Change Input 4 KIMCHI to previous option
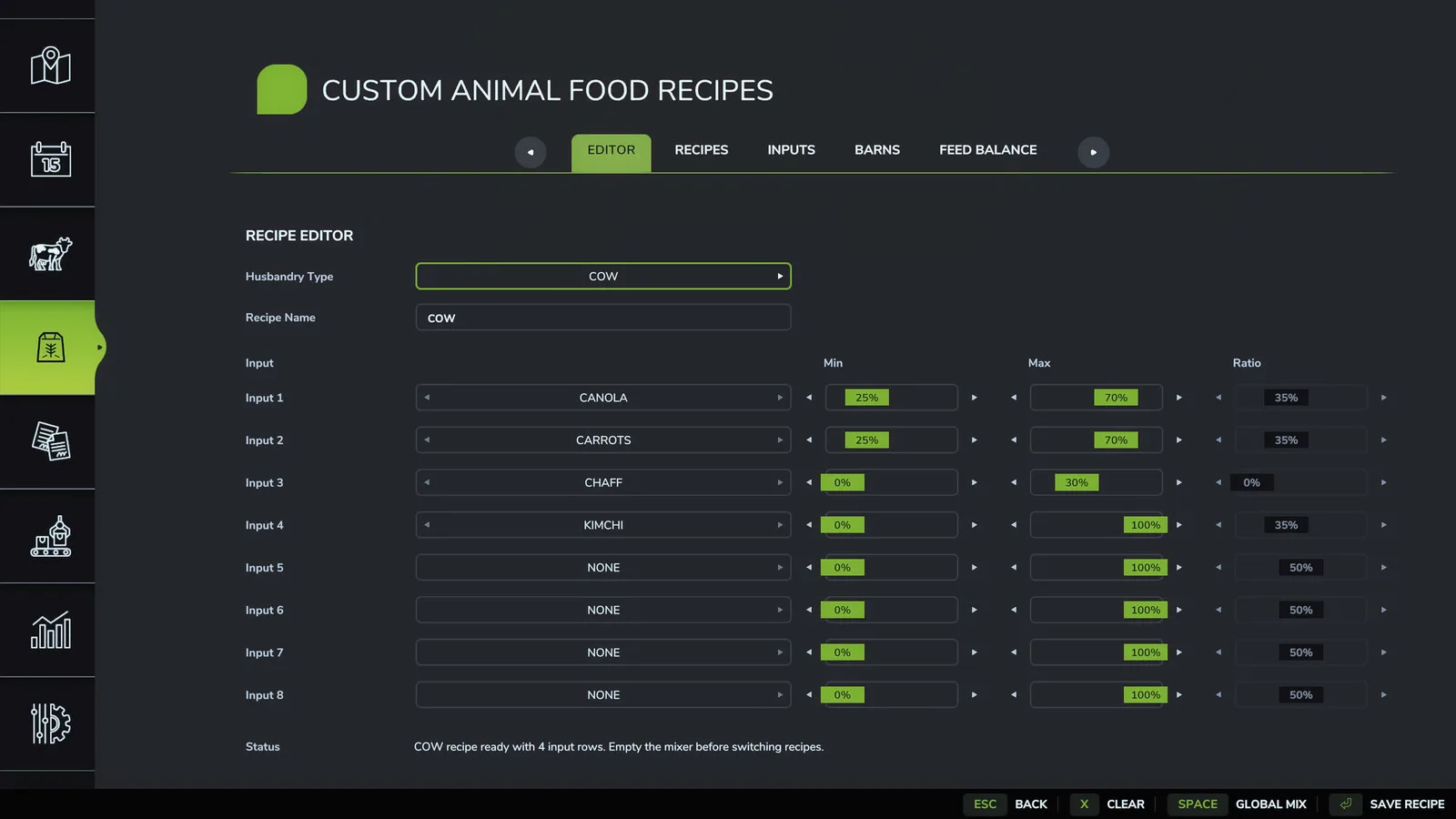The height and width of the screenshot is (819, 1456). tap(427, 525)
